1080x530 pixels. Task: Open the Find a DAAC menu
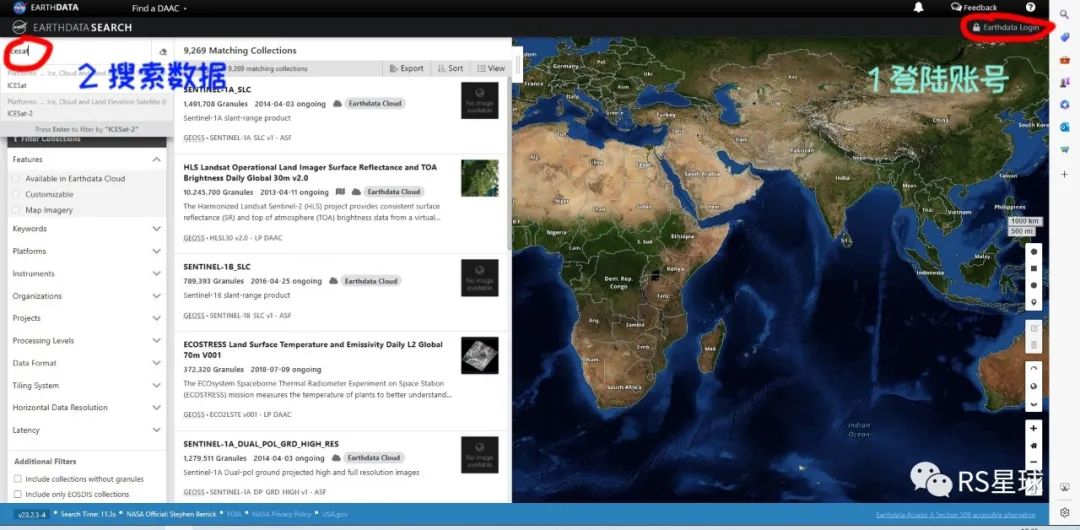click(159, 8)
